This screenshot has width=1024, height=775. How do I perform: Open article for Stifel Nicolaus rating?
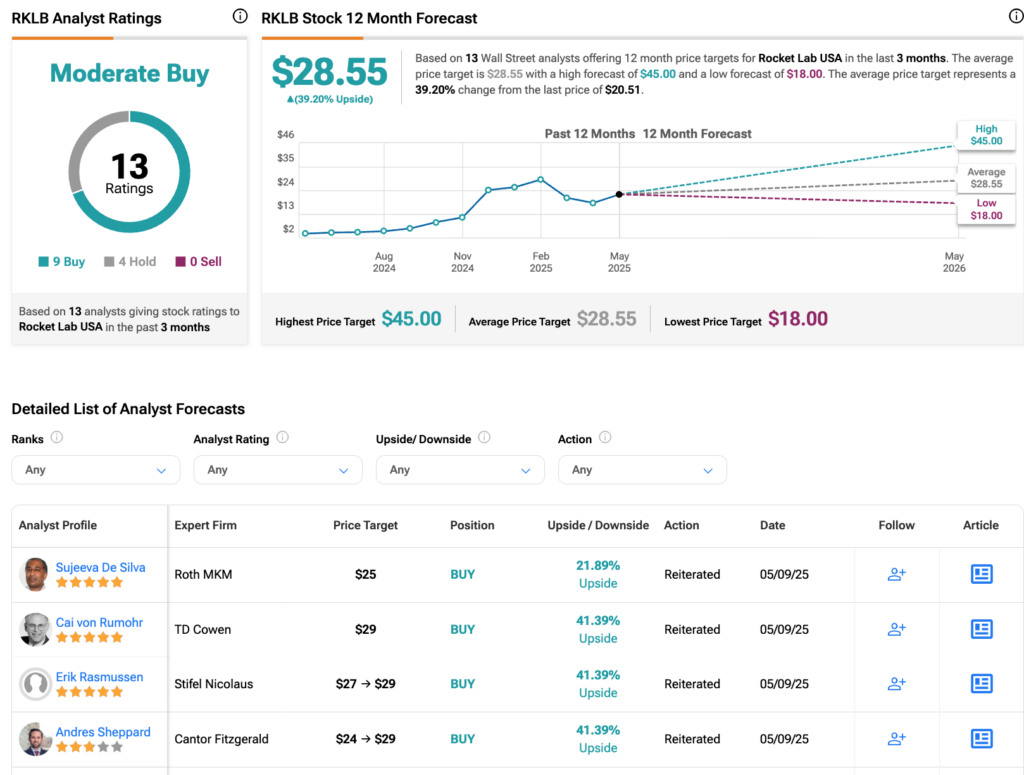click(982, 684)
